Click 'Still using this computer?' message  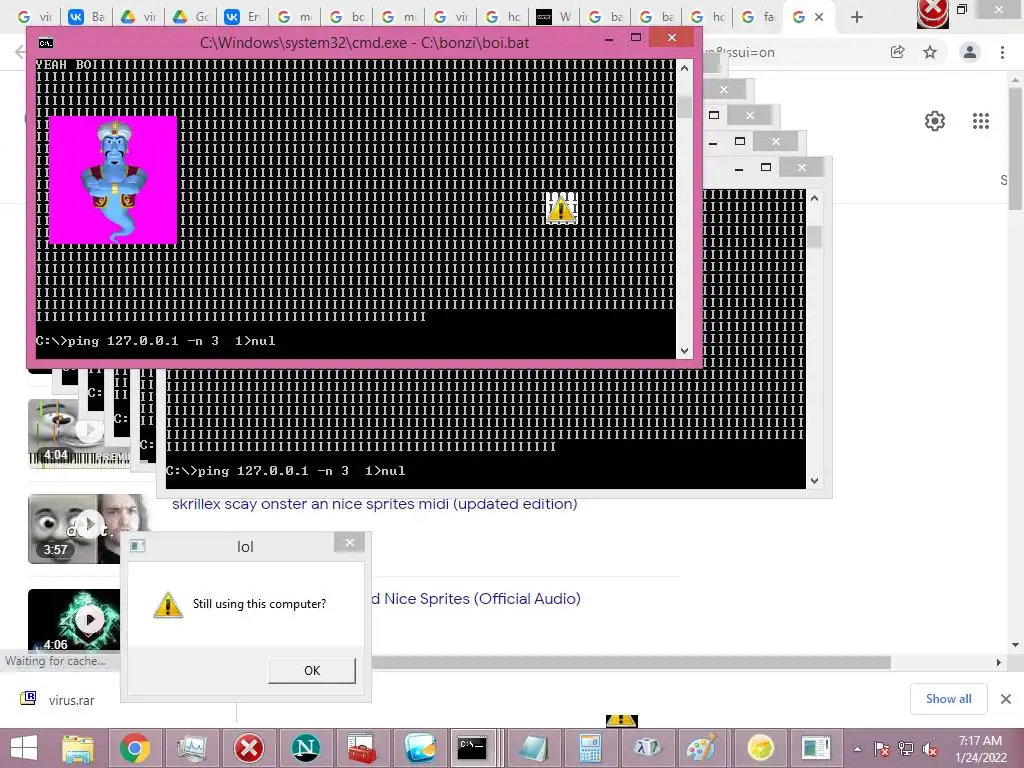pos(259,604)
